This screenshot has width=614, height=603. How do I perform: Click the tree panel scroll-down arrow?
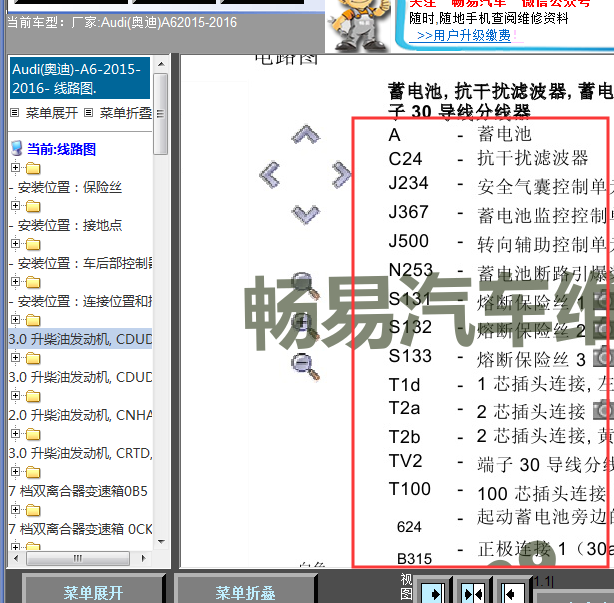[161, 542]
